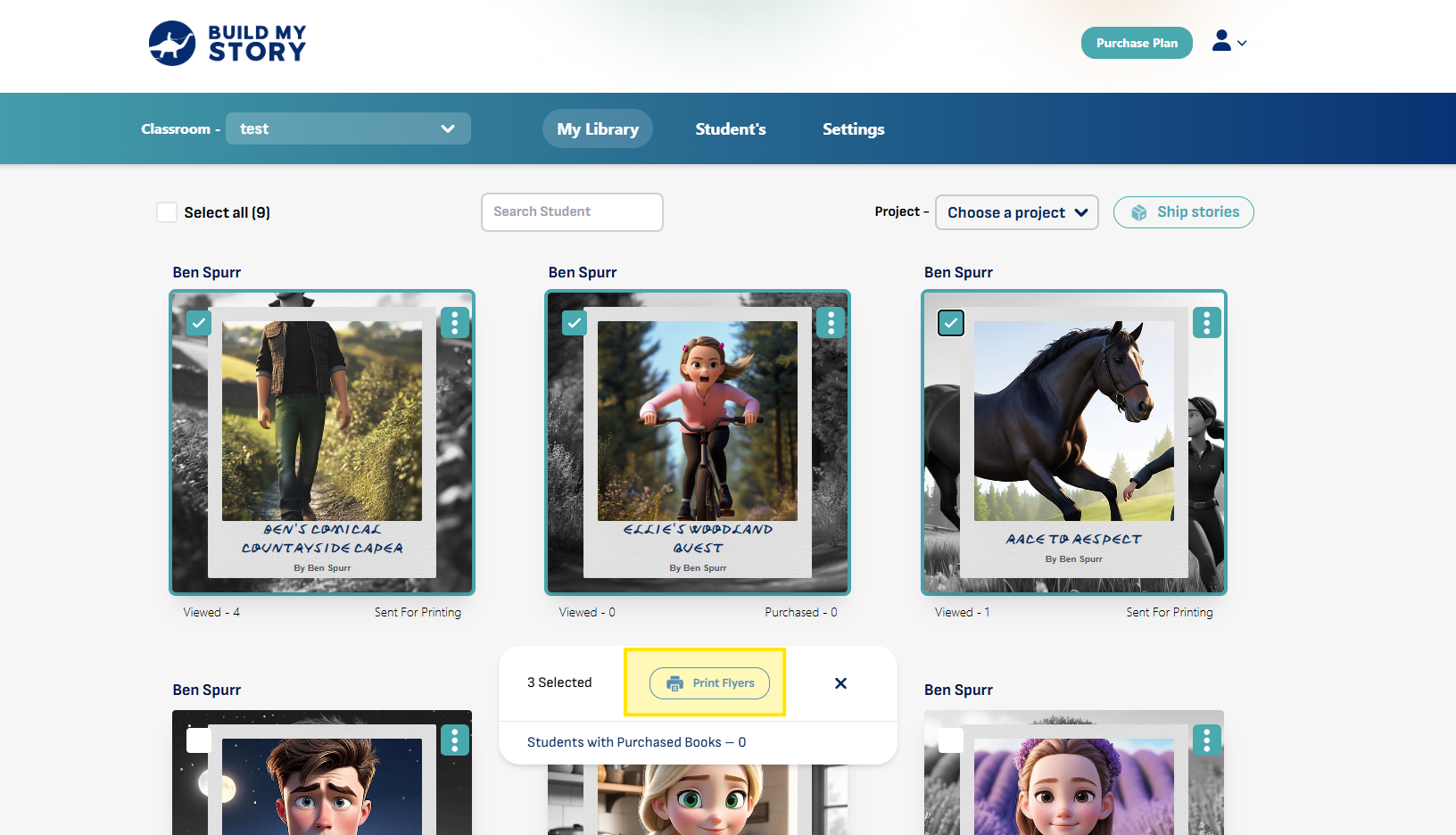
Task: Open Ben's Comical Countryside Caper cover
Action: [x=322, y=442]
